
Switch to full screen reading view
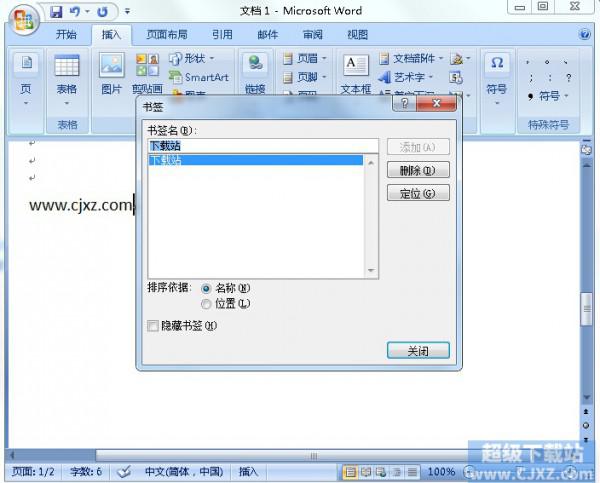[365, 472]
